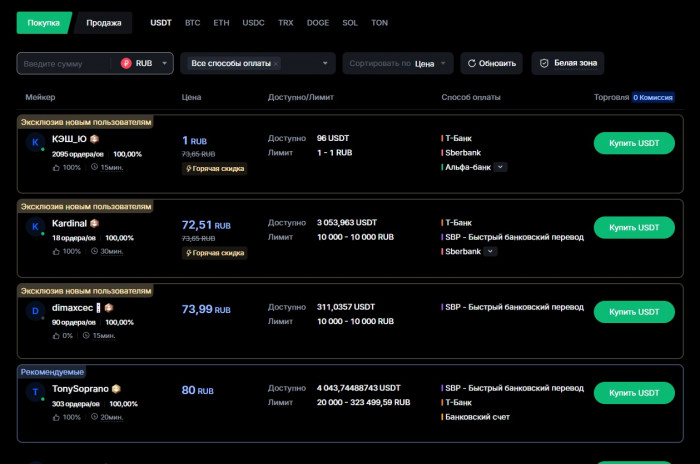Expand payment methods after Sberbank for Kardinal

coord(490,251)
